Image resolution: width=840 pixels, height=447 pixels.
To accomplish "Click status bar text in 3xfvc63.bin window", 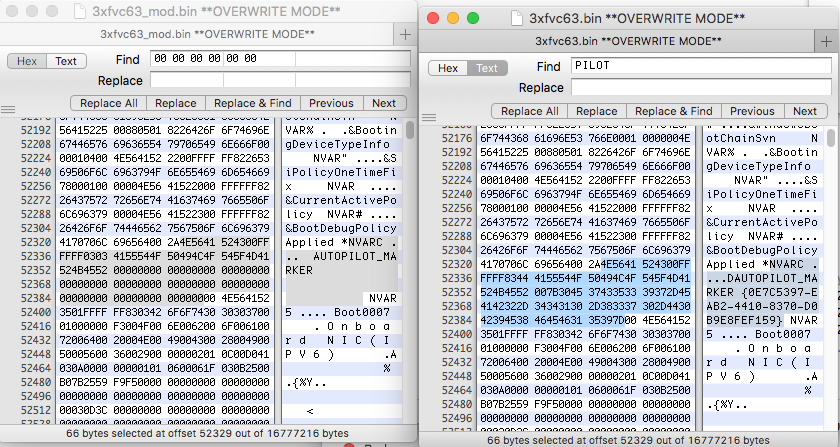I will click(x=628, y=441).
